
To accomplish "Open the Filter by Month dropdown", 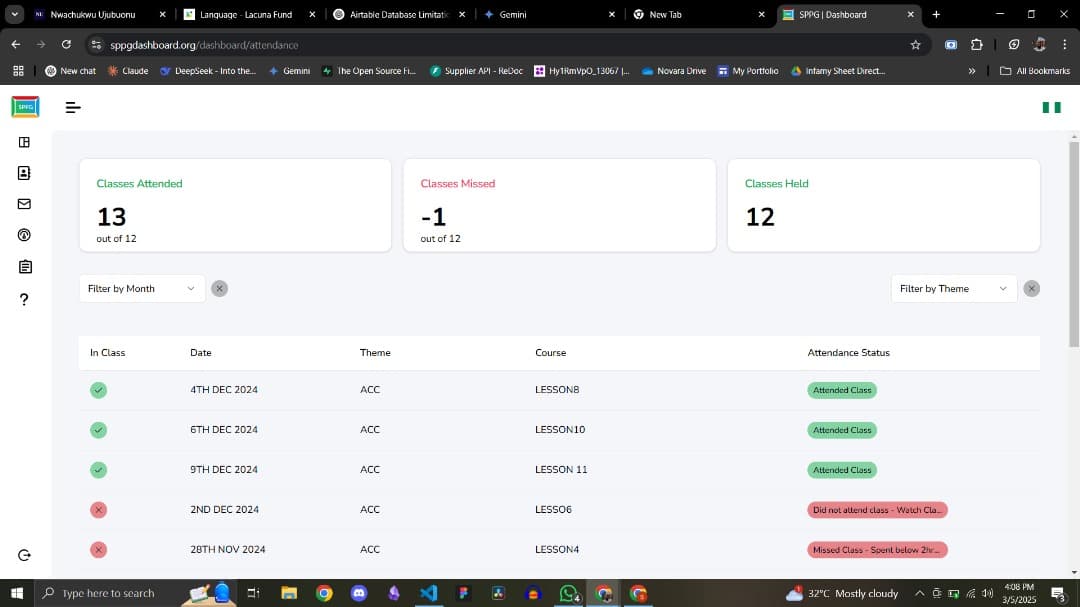I will click(x=142, y=289).
